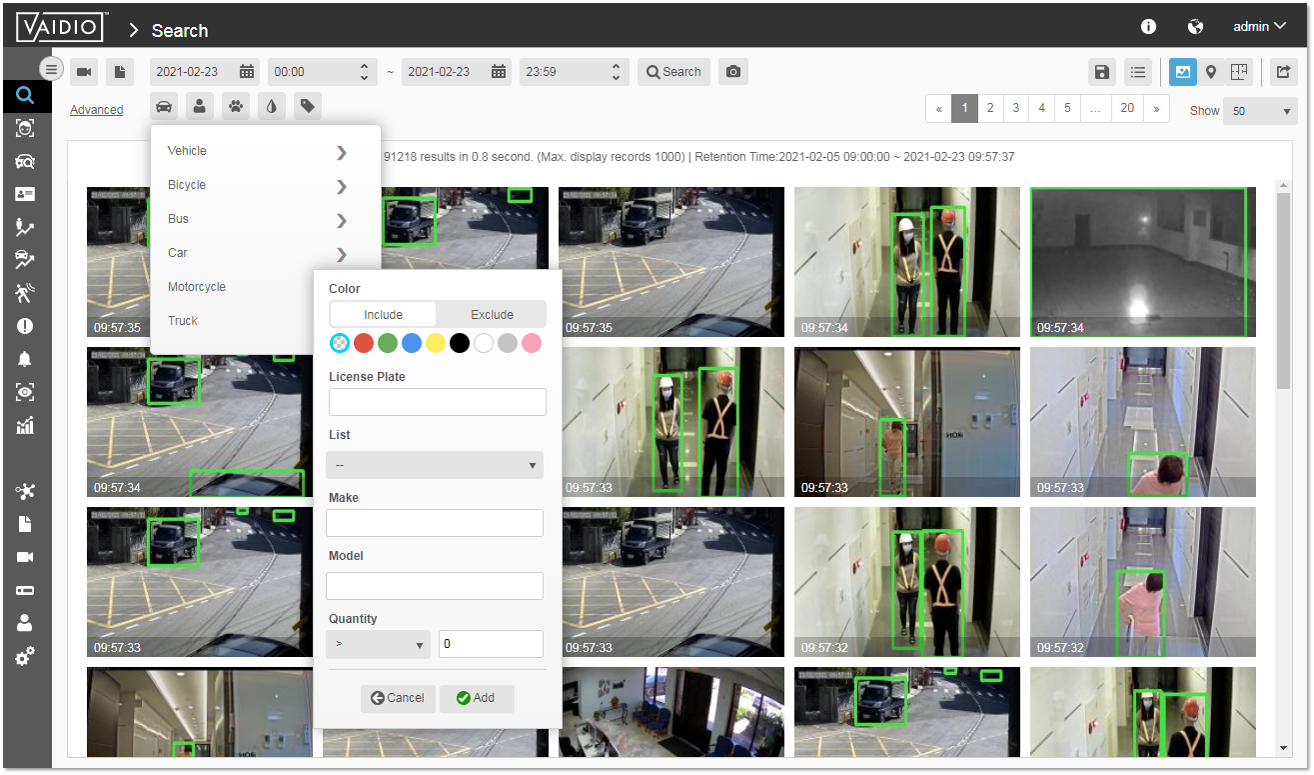
Task: Open the Show 50 results dropdown
Action: point(1260,111)
